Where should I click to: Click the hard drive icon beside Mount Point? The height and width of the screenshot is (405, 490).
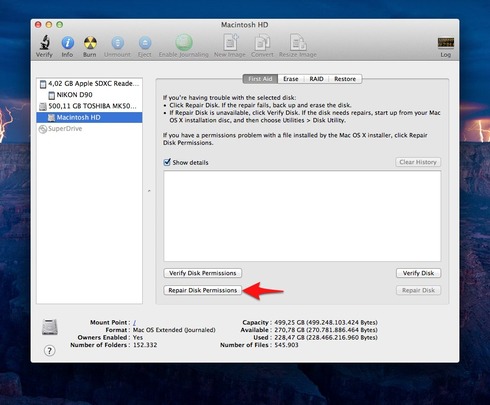[x=50, y=327]
